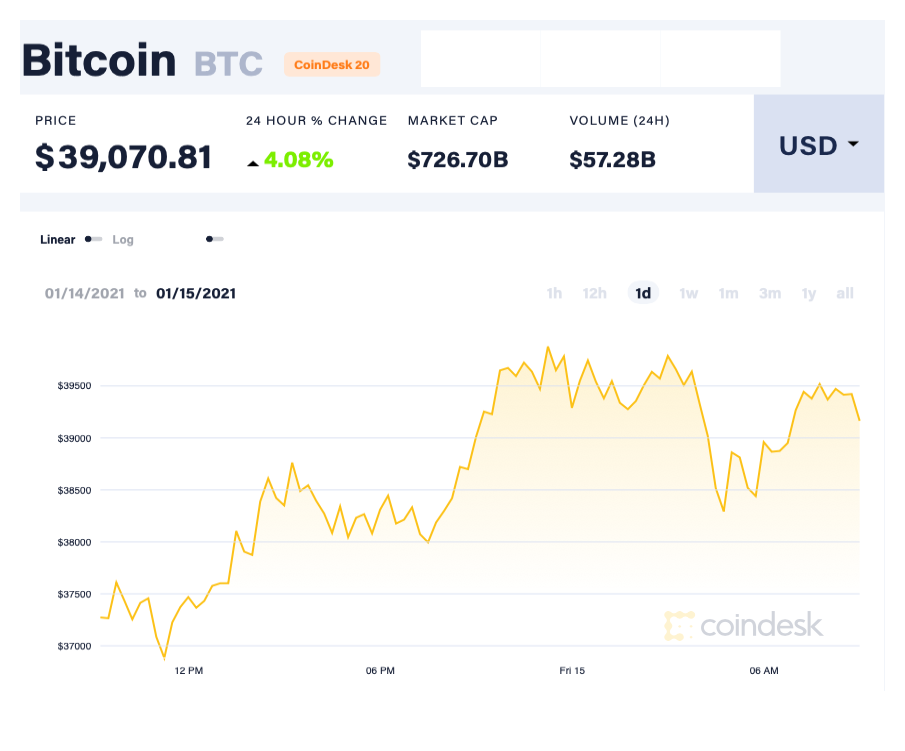Toggle the Linear scale switch
Screen dimensions: 905x751
click(x=92, y=240)
